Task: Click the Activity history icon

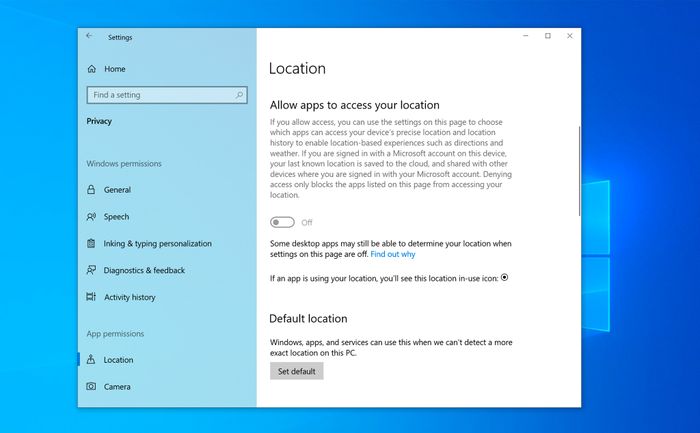Action: pos(92,297)
